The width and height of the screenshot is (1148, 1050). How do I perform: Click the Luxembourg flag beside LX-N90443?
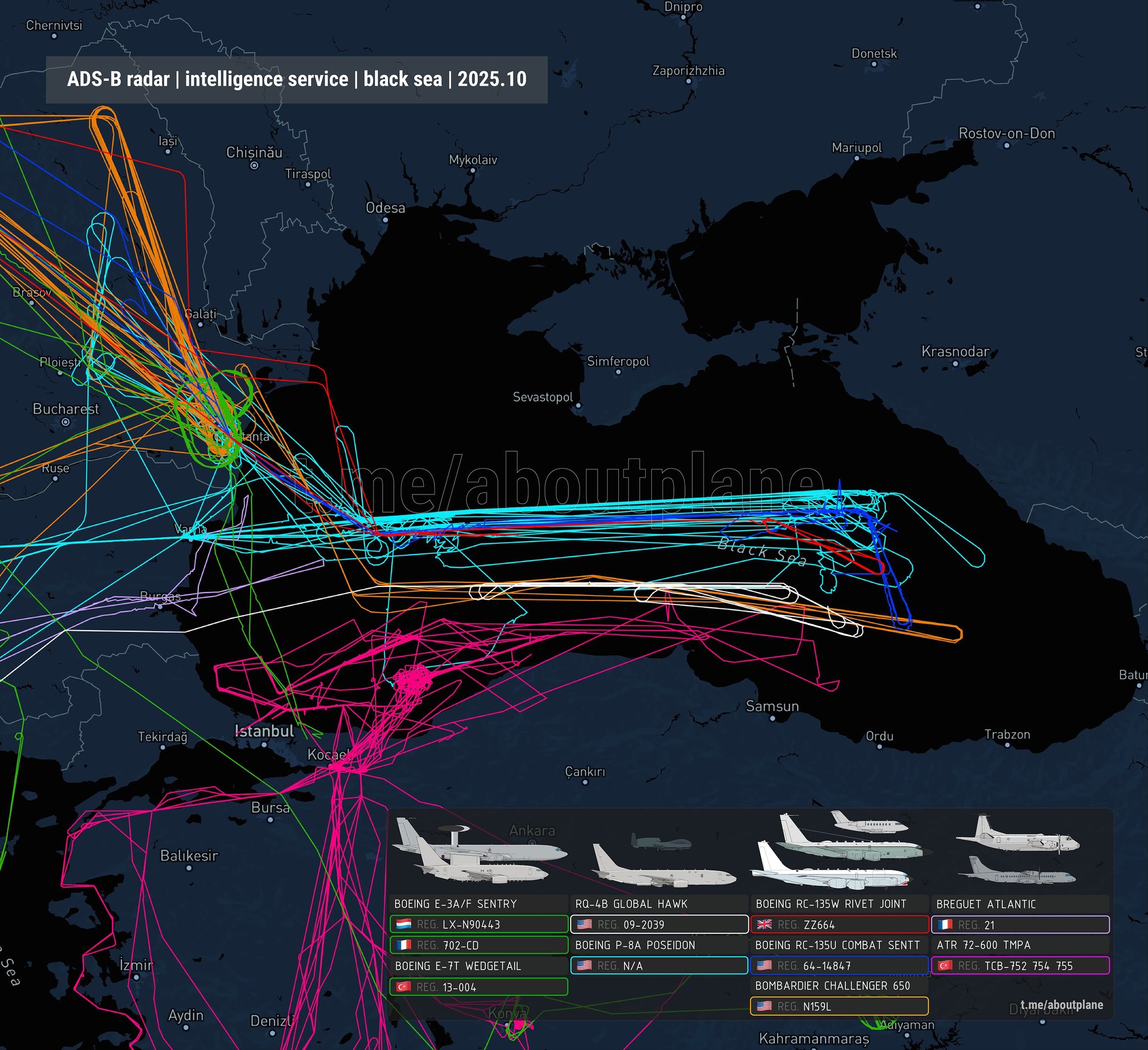(404, 924)
